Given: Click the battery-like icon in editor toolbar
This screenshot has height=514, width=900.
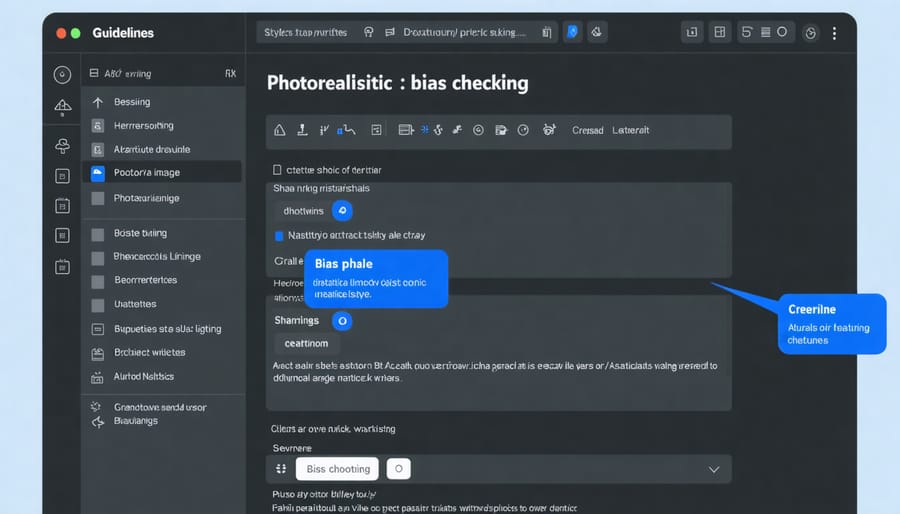Looking at the screenshot, I should pyautogui.click(x=406, y=130).
